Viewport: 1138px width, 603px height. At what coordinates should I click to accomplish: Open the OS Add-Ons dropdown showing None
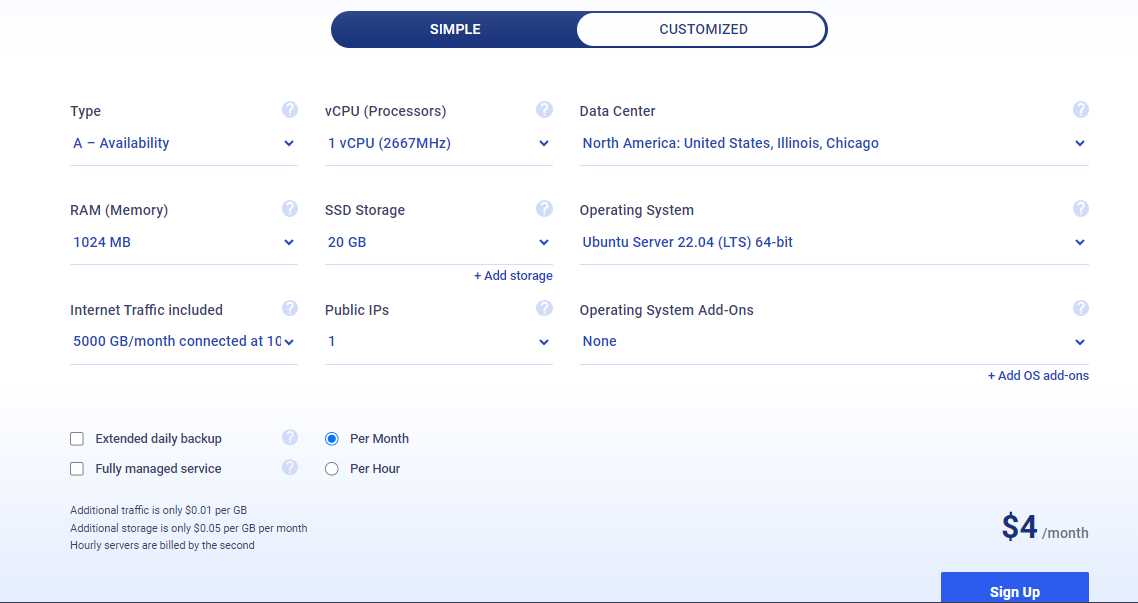(x=834, y=342)
